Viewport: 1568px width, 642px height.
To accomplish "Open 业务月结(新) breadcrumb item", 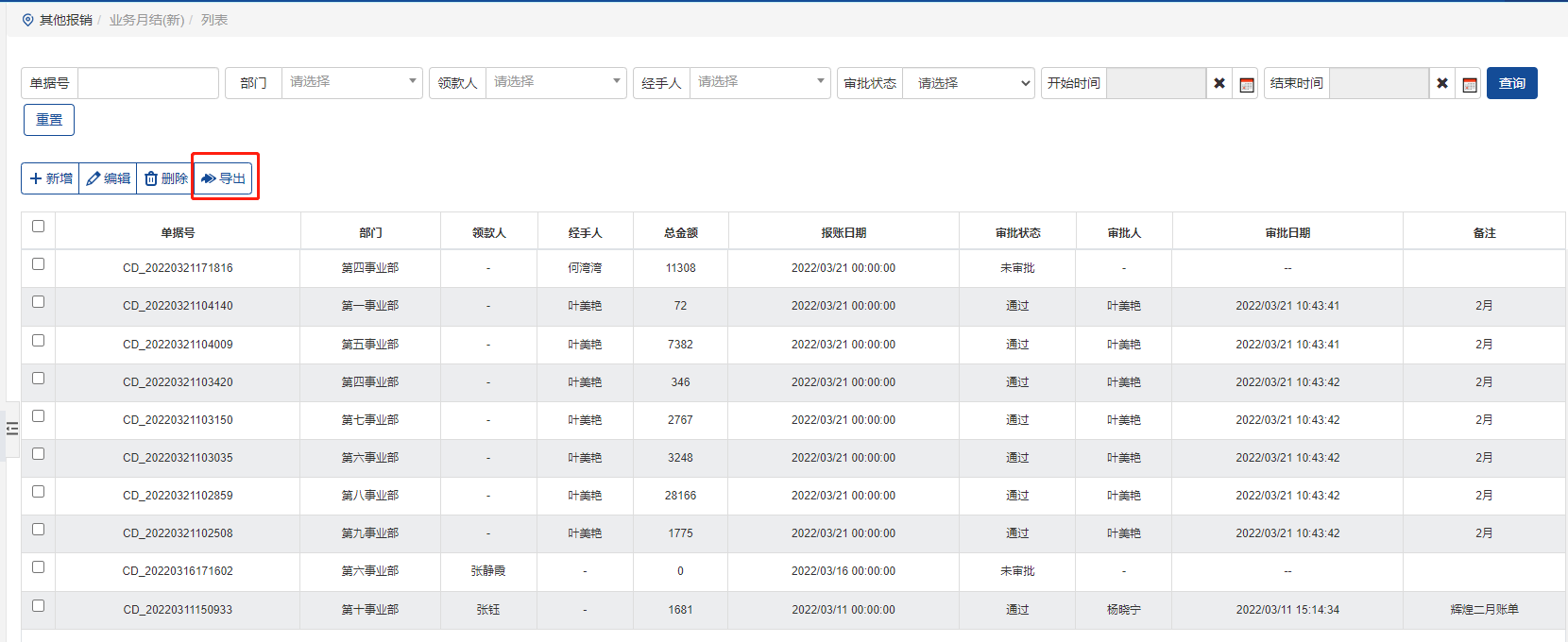I will (x=146, y=20).
